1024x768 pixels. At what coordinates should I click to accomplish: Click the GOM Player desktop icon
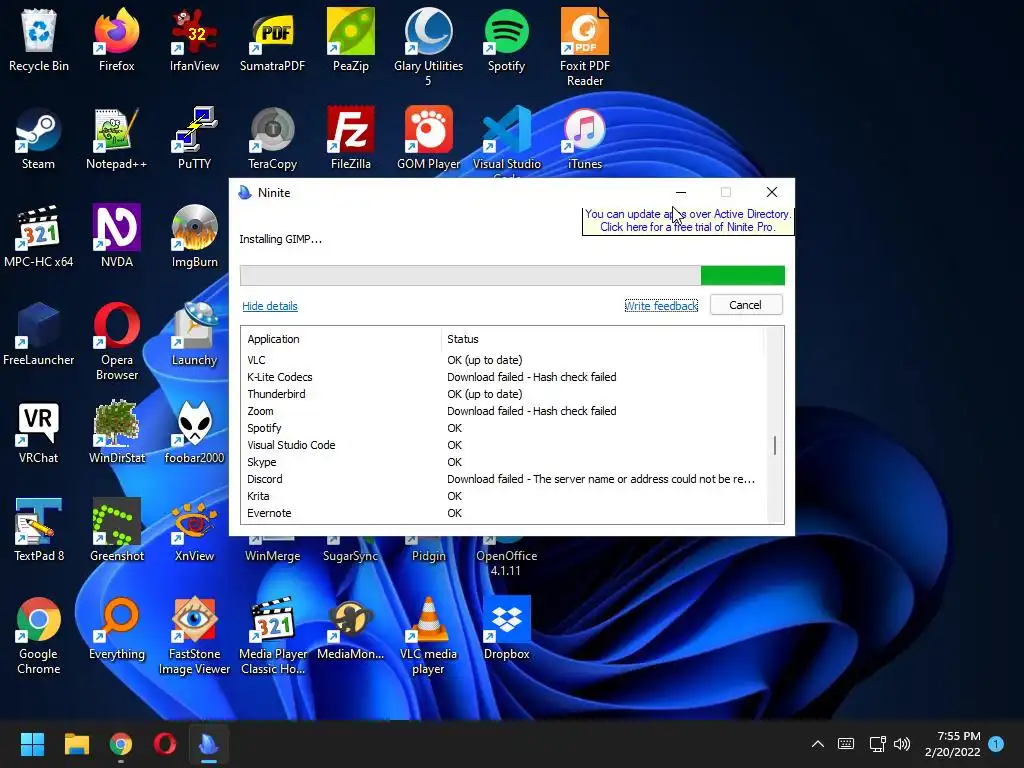click(x=428, y=138)
